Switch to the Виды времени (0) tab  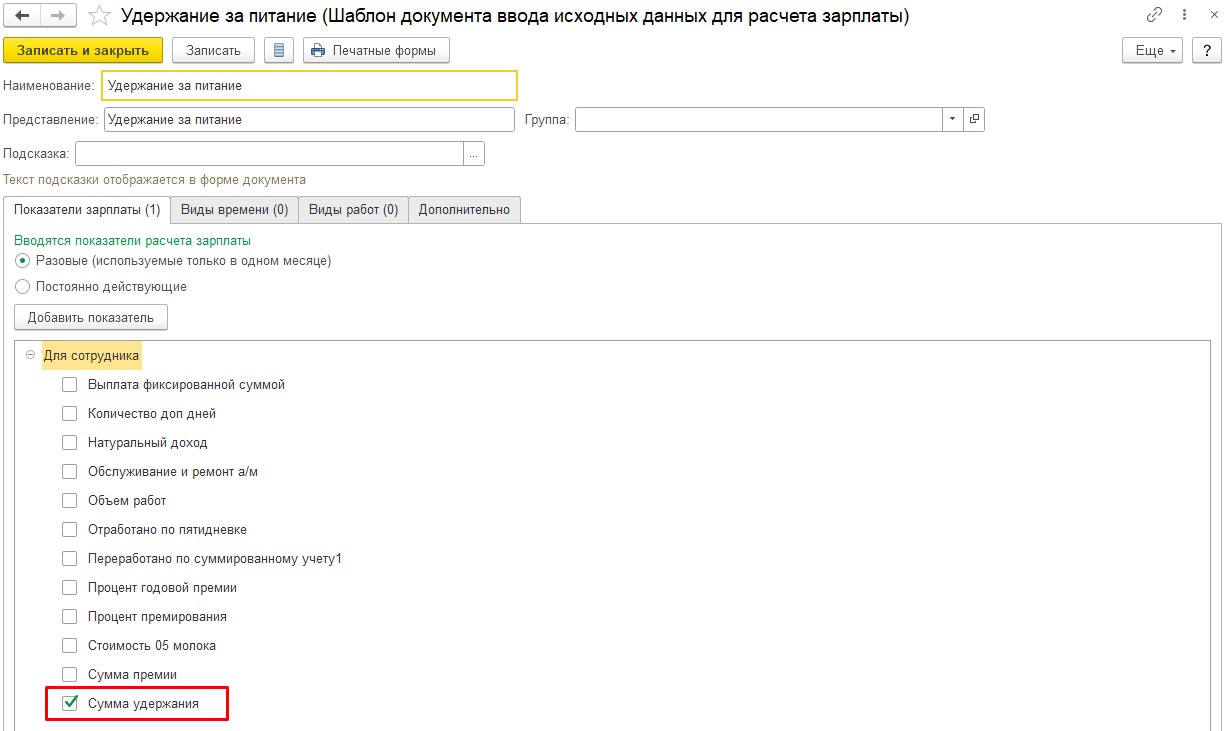234,210
